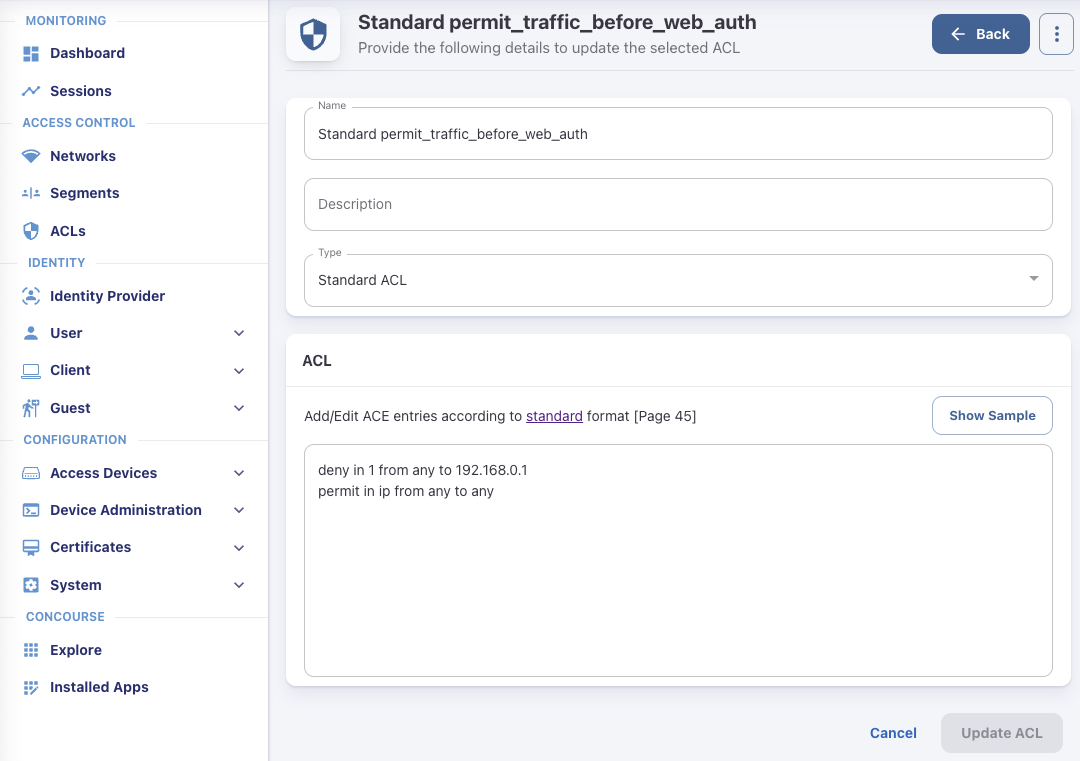Click the Show Sample button
Screen dimensions: 1080x761
(x=991, y=416)
